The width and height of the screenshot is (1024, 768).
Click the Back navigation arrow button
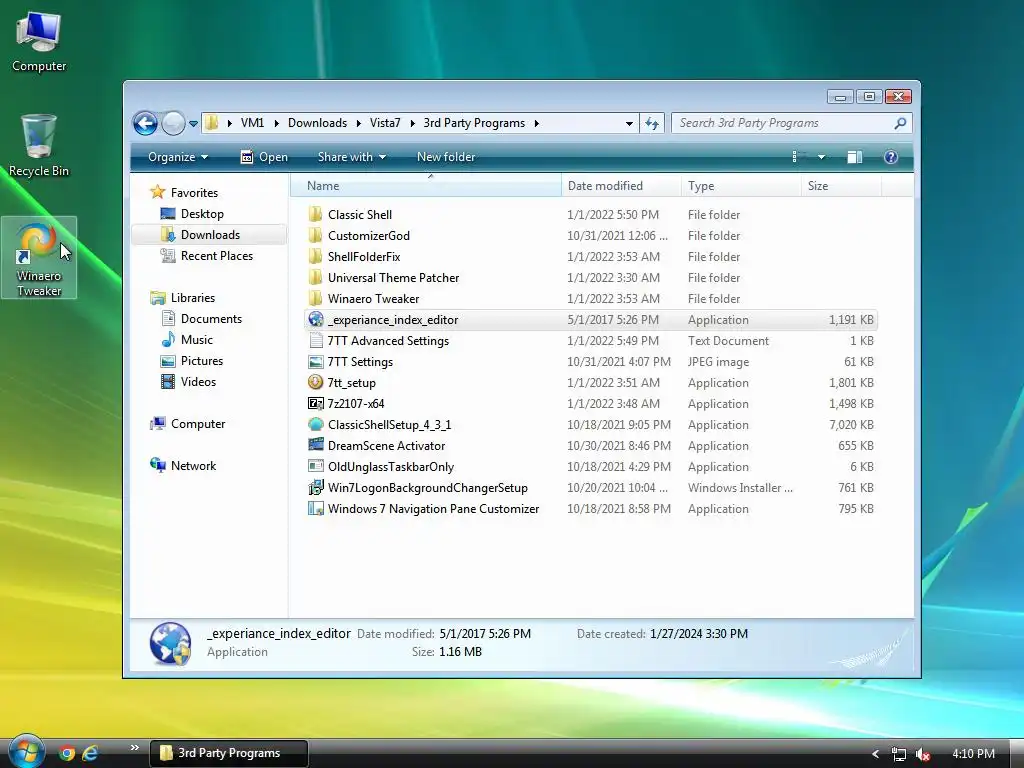145,123
